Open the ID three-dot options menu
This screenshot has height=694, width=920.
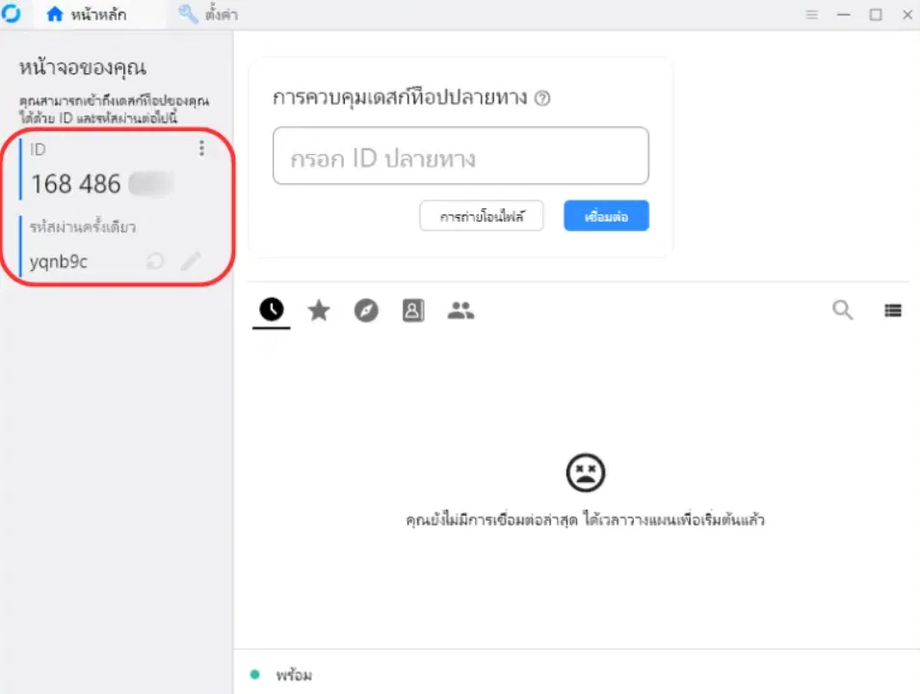click(x=202, y=148)
